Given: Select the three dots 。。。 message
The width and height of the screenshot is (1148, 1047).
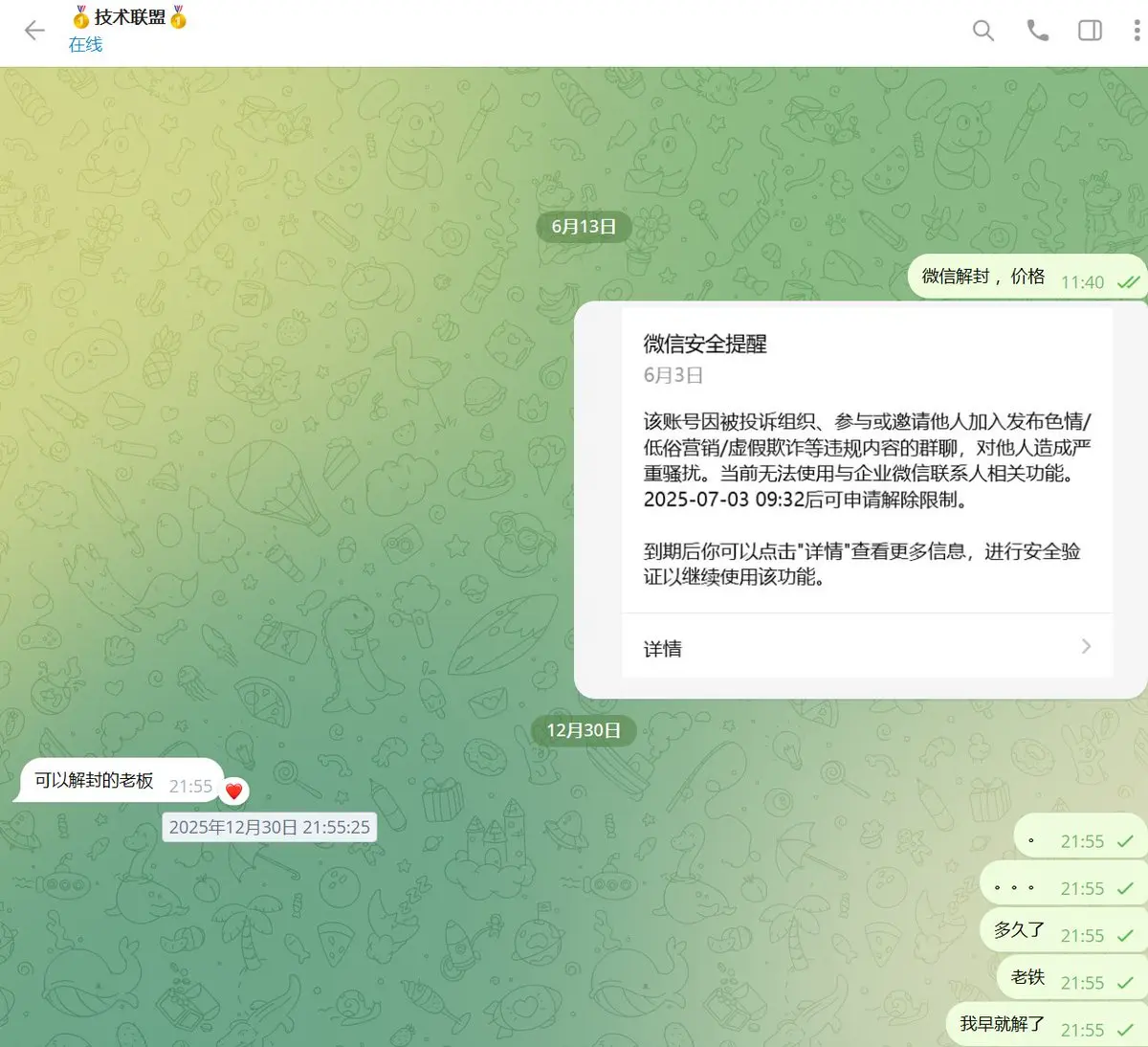Looking at the screenshot, I should [x=1063, y=883].
